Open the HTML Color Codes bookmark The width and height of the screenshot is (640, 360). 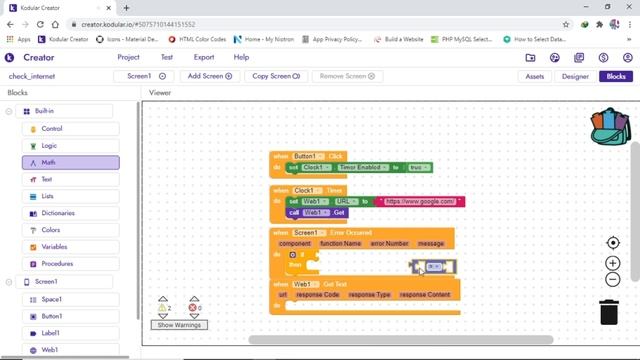(x=198, y=39)
